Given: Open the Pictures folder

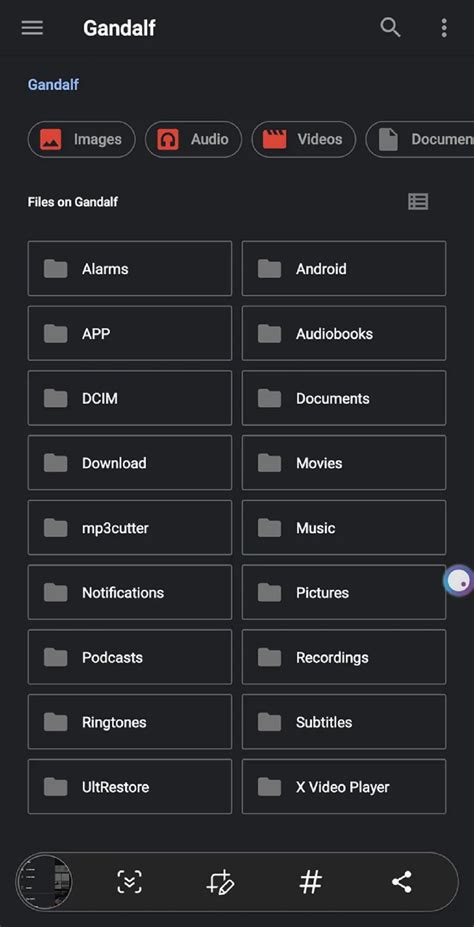Looking at the screenshot, I should 343,592.
